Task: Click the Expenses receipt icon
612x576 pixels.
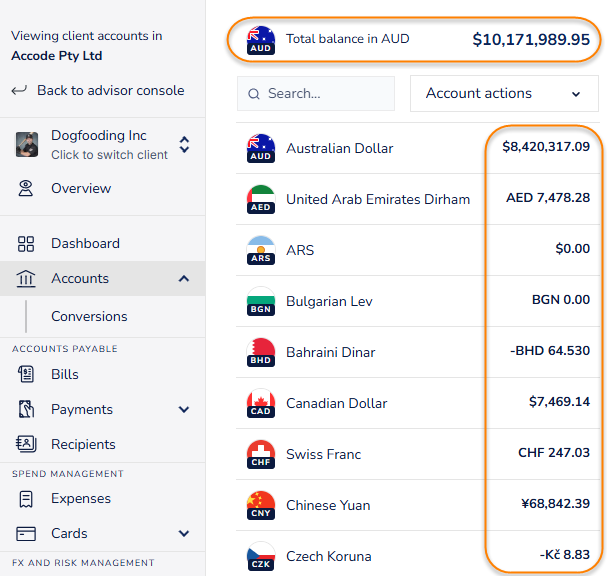Action: 27,498
